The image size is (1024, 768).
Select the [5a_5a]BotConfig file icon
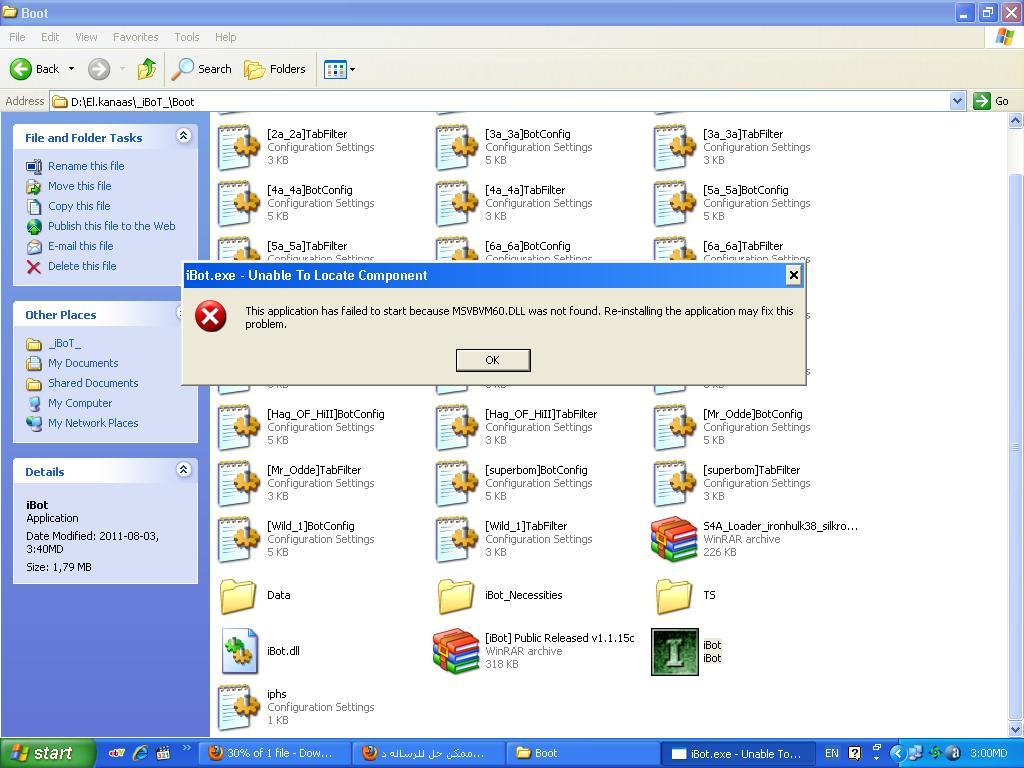pyautogui.click(x=674, y=203)
